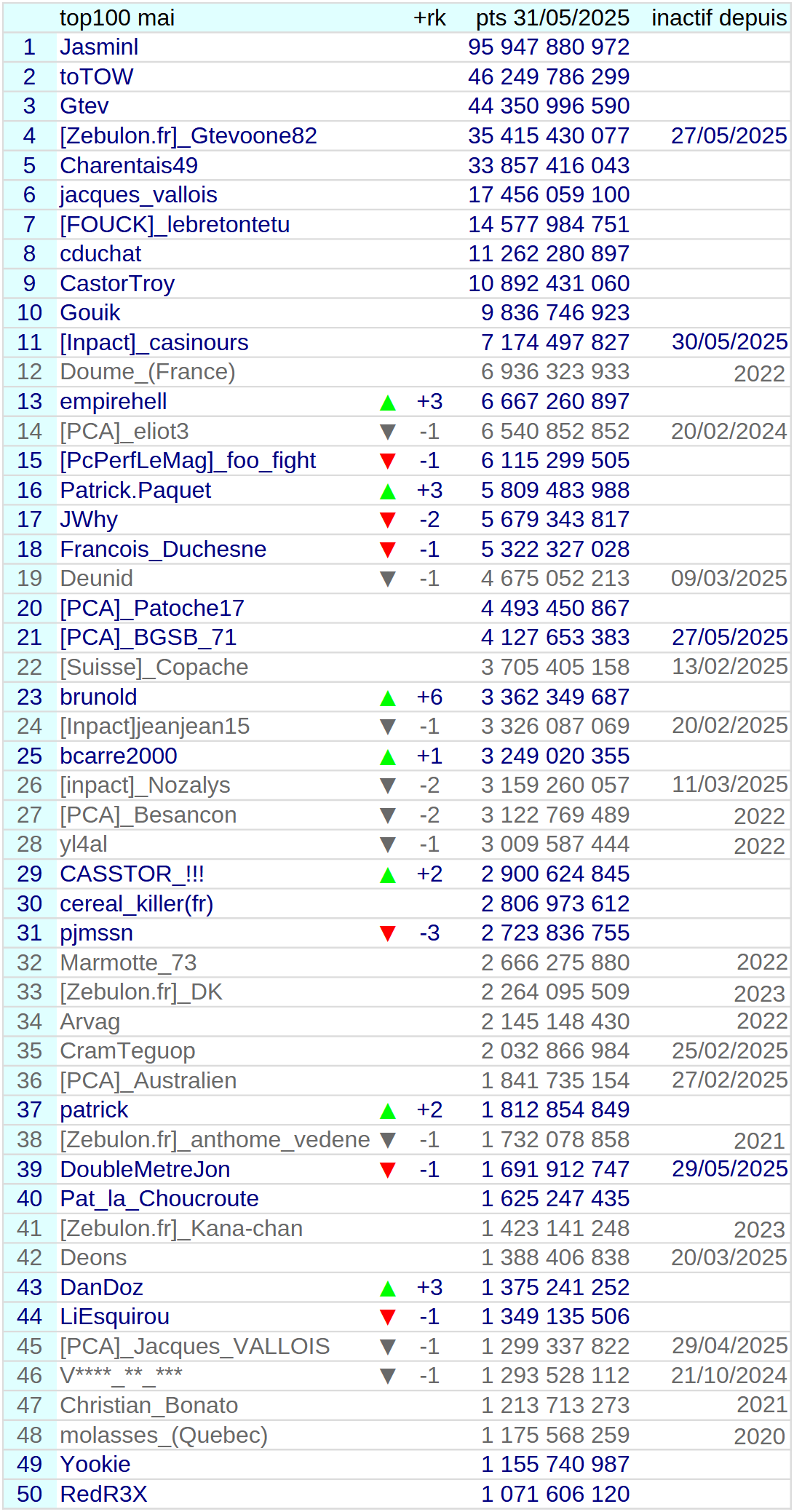Click the grey down arrow beside [PCA]_Jacques_VALLOIS

[x=388, y=1347]
